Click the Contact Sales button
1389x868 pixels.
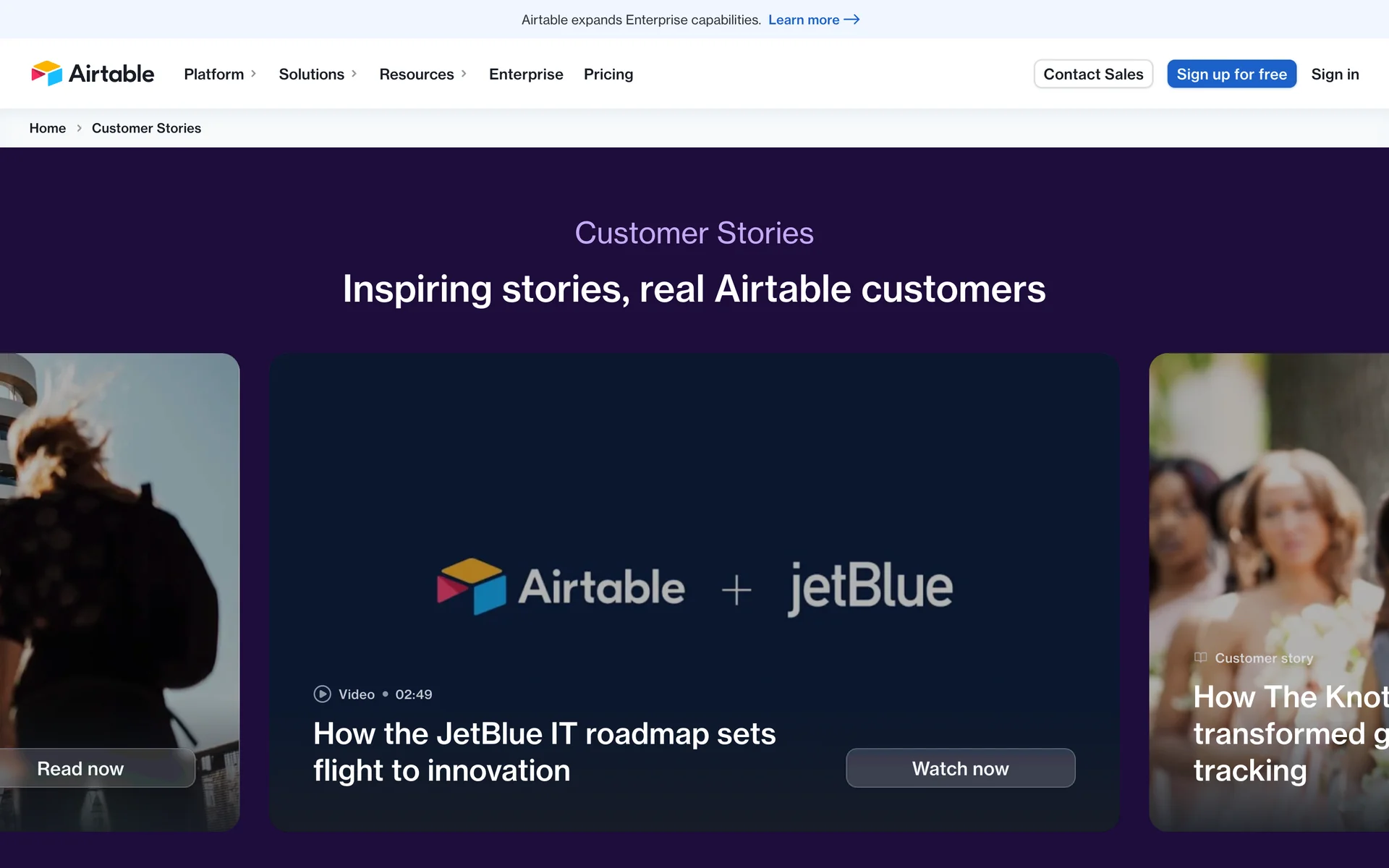(x=1093, y=74)
